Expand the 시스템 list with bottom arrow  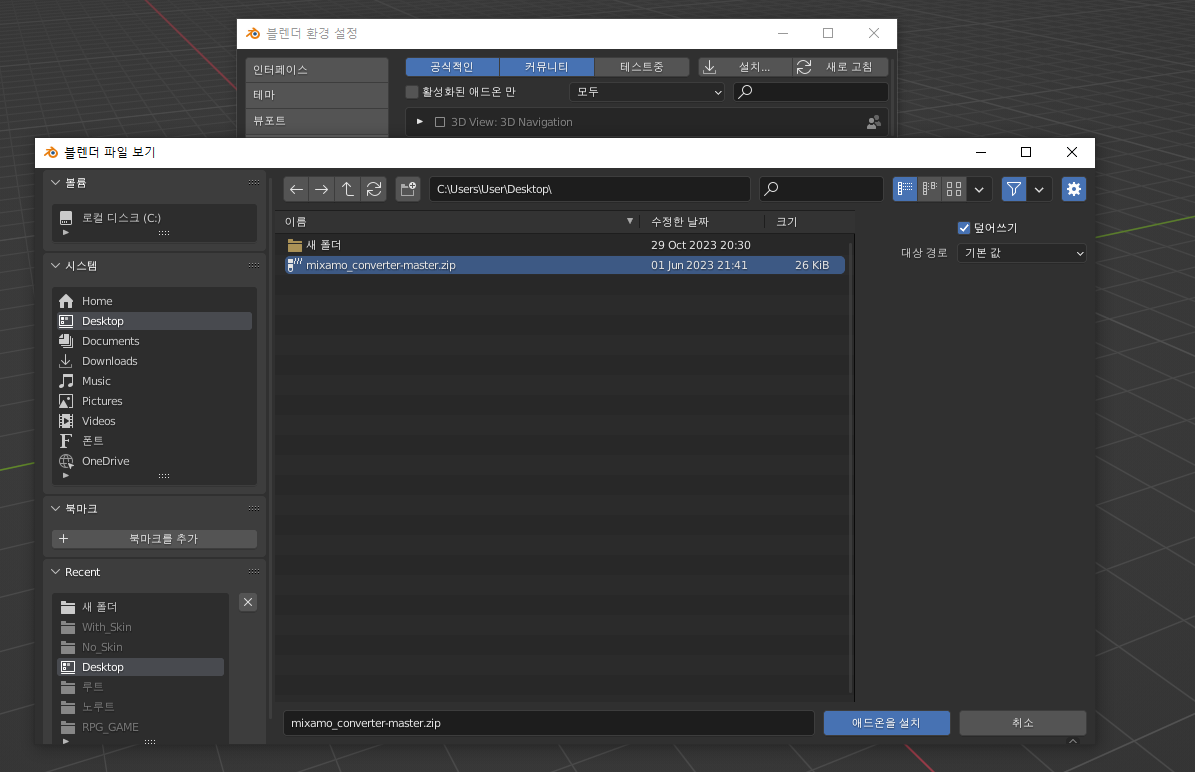(x=66, y=476)
